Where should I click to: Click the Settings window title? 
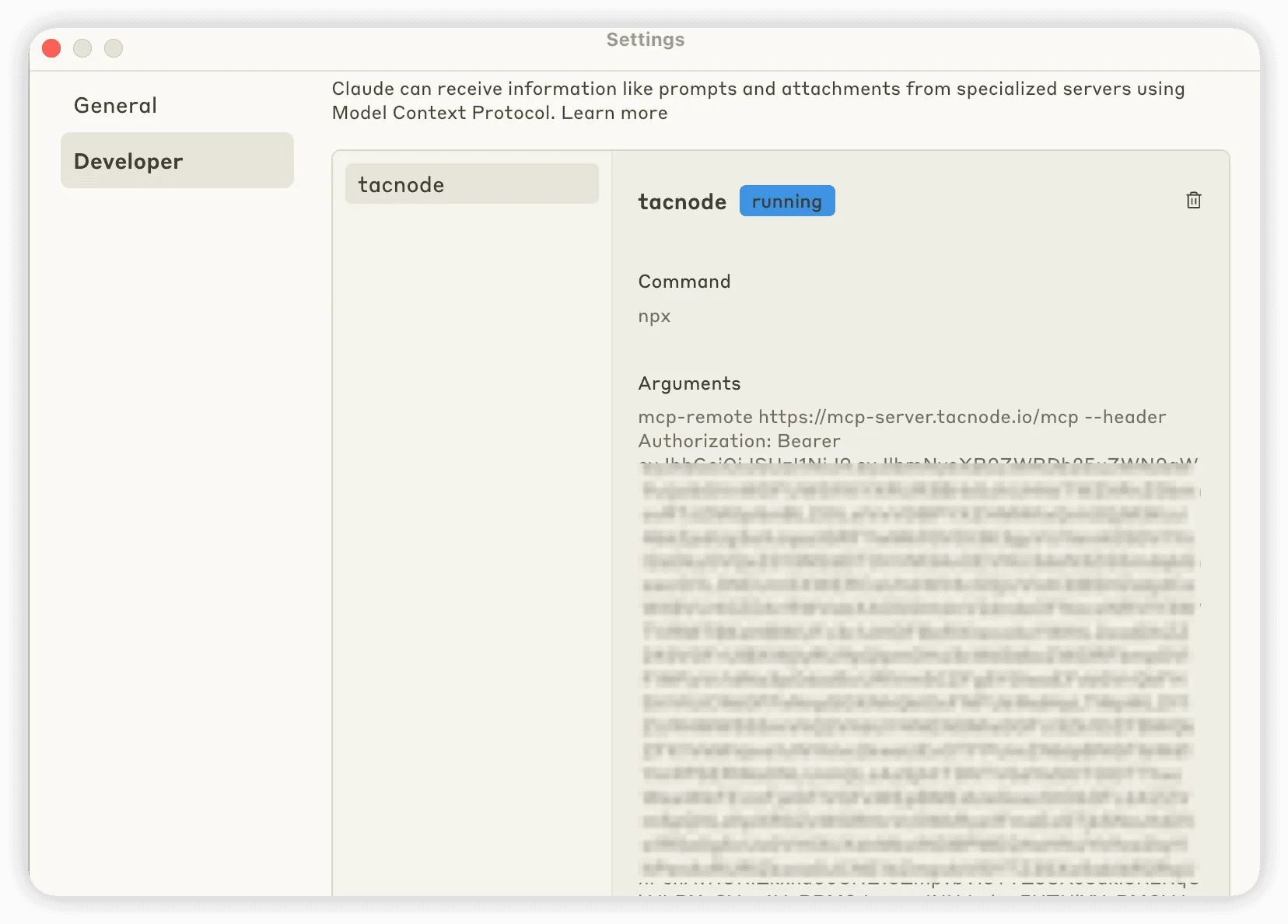pyautogui.click(x=645, y=40)
